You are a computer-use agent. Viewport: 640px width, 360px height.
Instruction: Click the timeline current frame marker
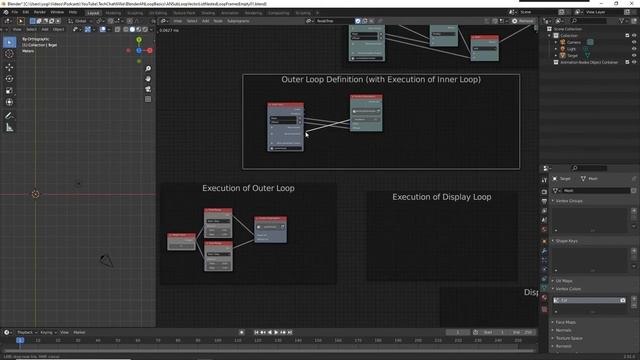coord(20,340)
